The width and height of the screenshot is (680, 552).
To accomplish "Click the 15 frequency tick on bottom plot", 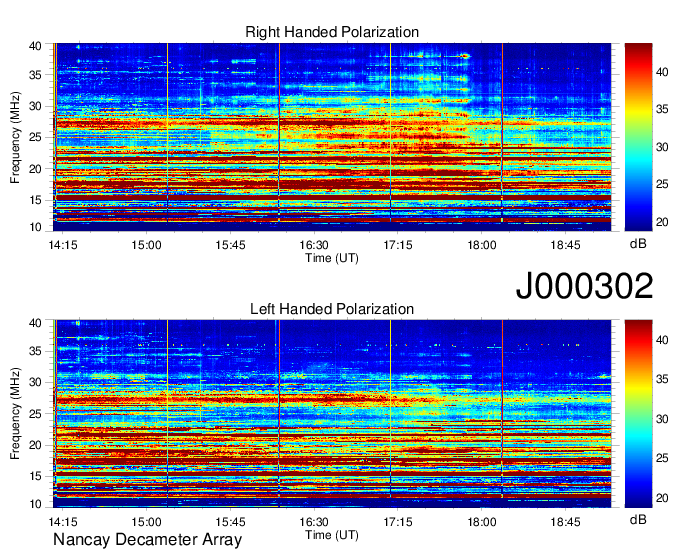I will [x=35, y=477].
